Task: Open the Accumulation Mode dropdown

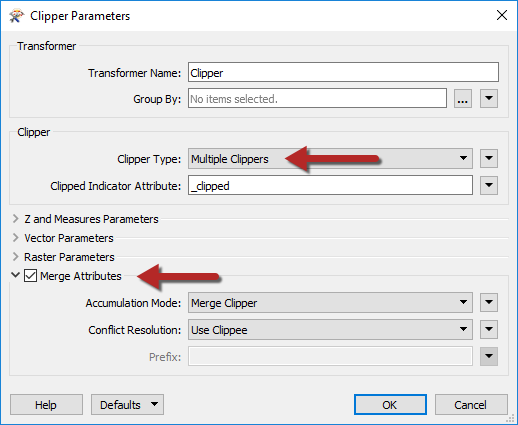Action: click(330, 303)
